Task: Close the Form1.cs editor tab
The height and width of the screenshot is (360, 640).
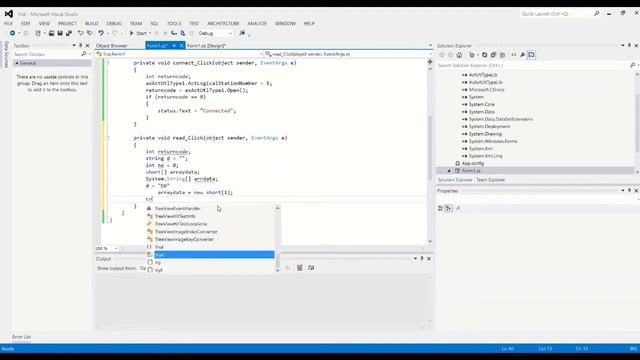Action: point(181,46)
